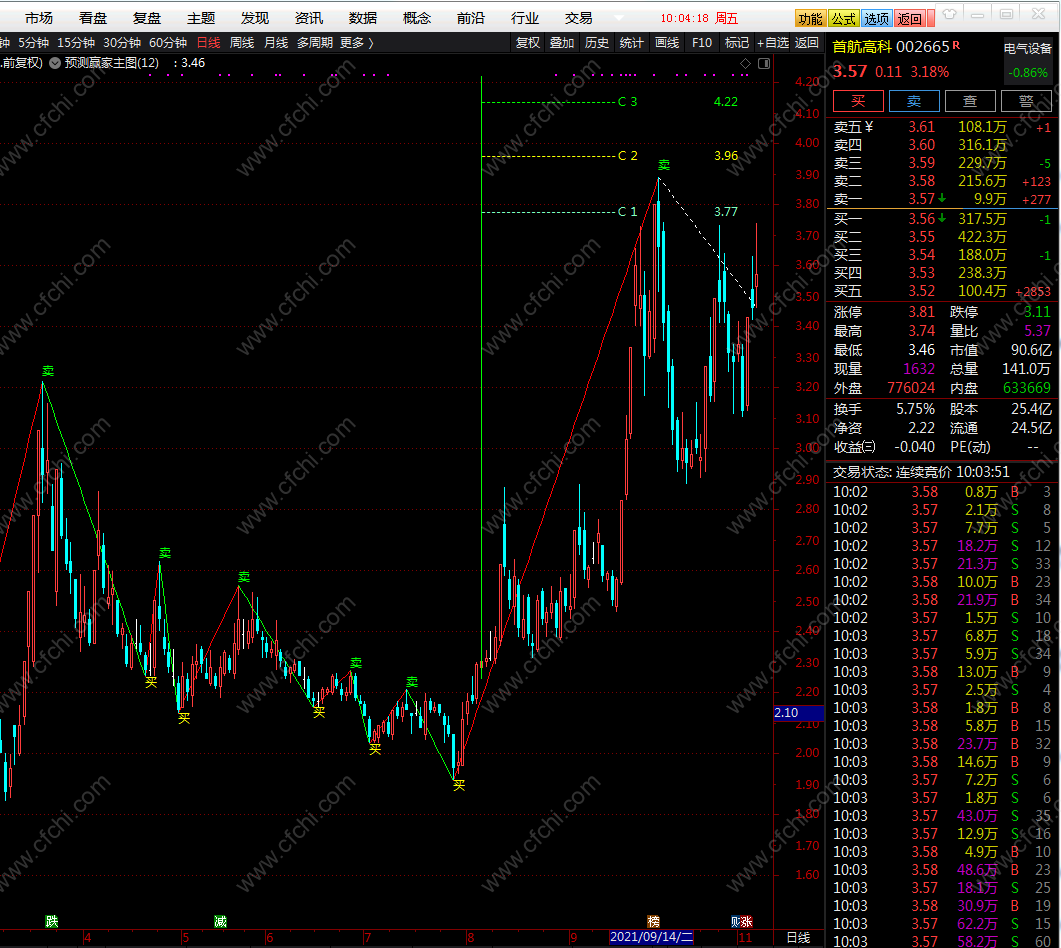
Task: Click the diamond marker icon above the chart
Action: click(x=746, y=64)
